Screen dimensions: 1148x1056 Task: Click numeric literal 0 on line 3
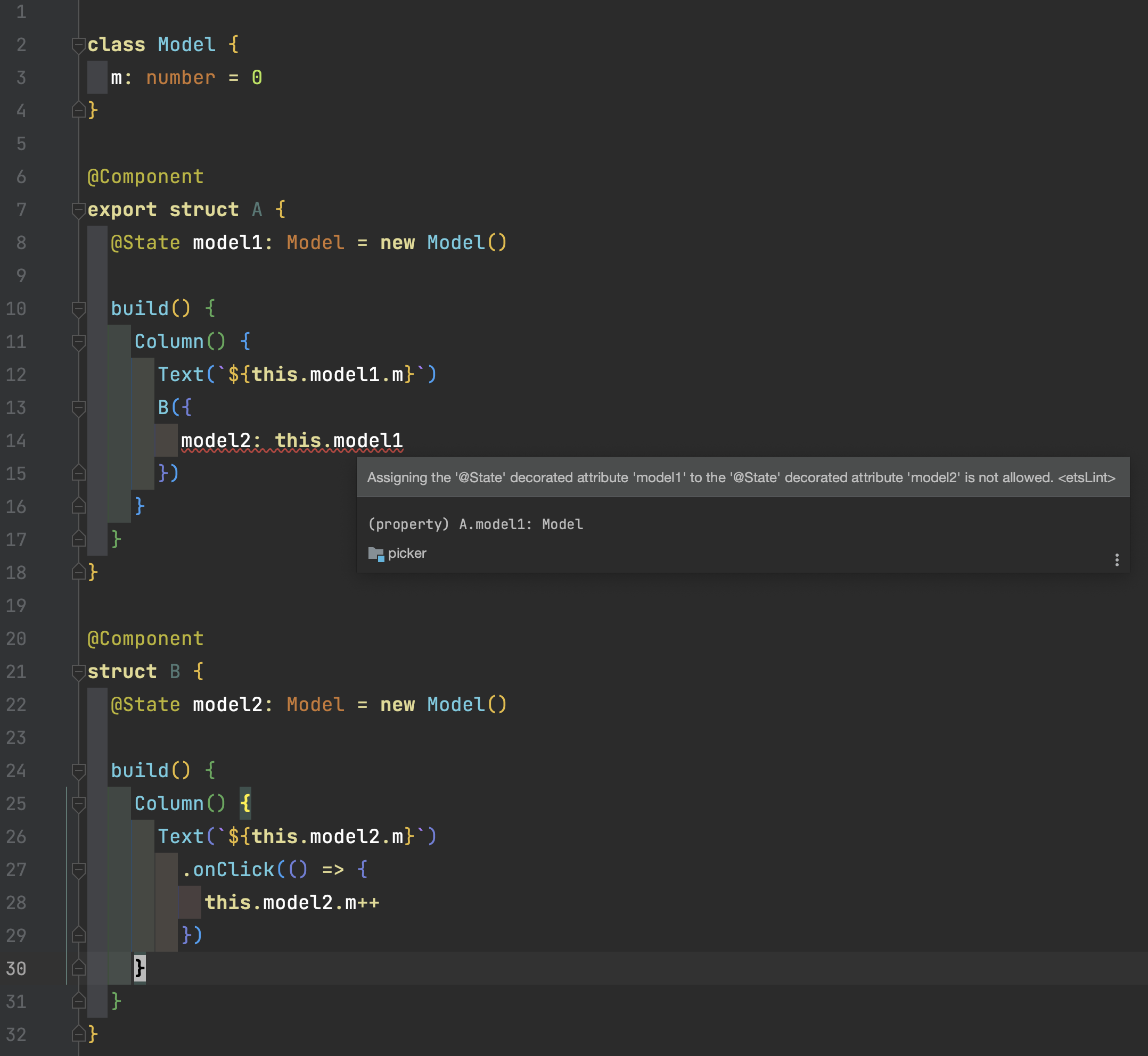click(257, 78)
